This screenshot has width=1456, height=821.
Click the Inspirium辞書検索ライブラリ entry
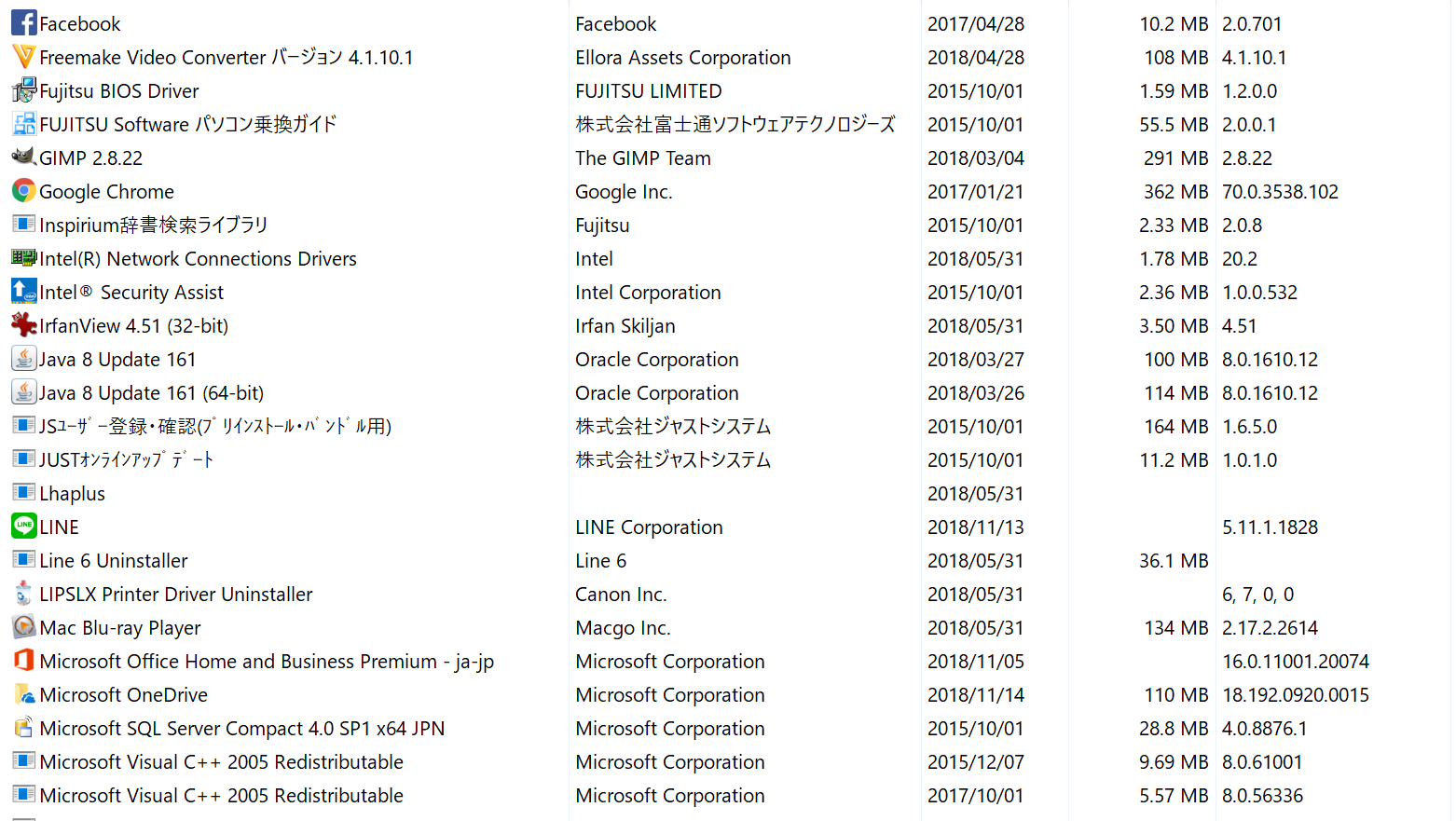click(x=154, y=226)
